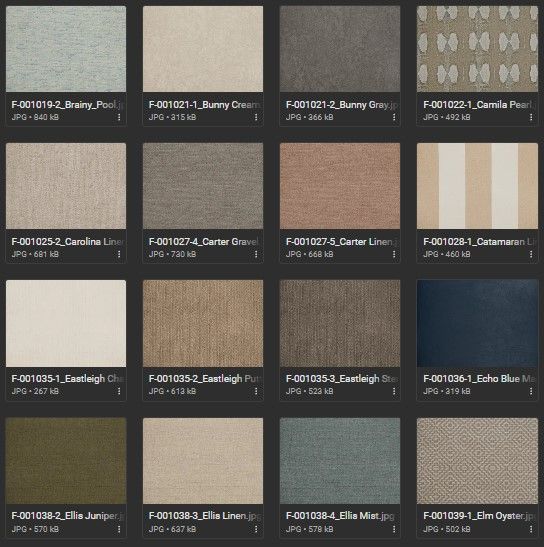
Task: Select the Catamaran striped fabric thumbnail
Action: 477,186
